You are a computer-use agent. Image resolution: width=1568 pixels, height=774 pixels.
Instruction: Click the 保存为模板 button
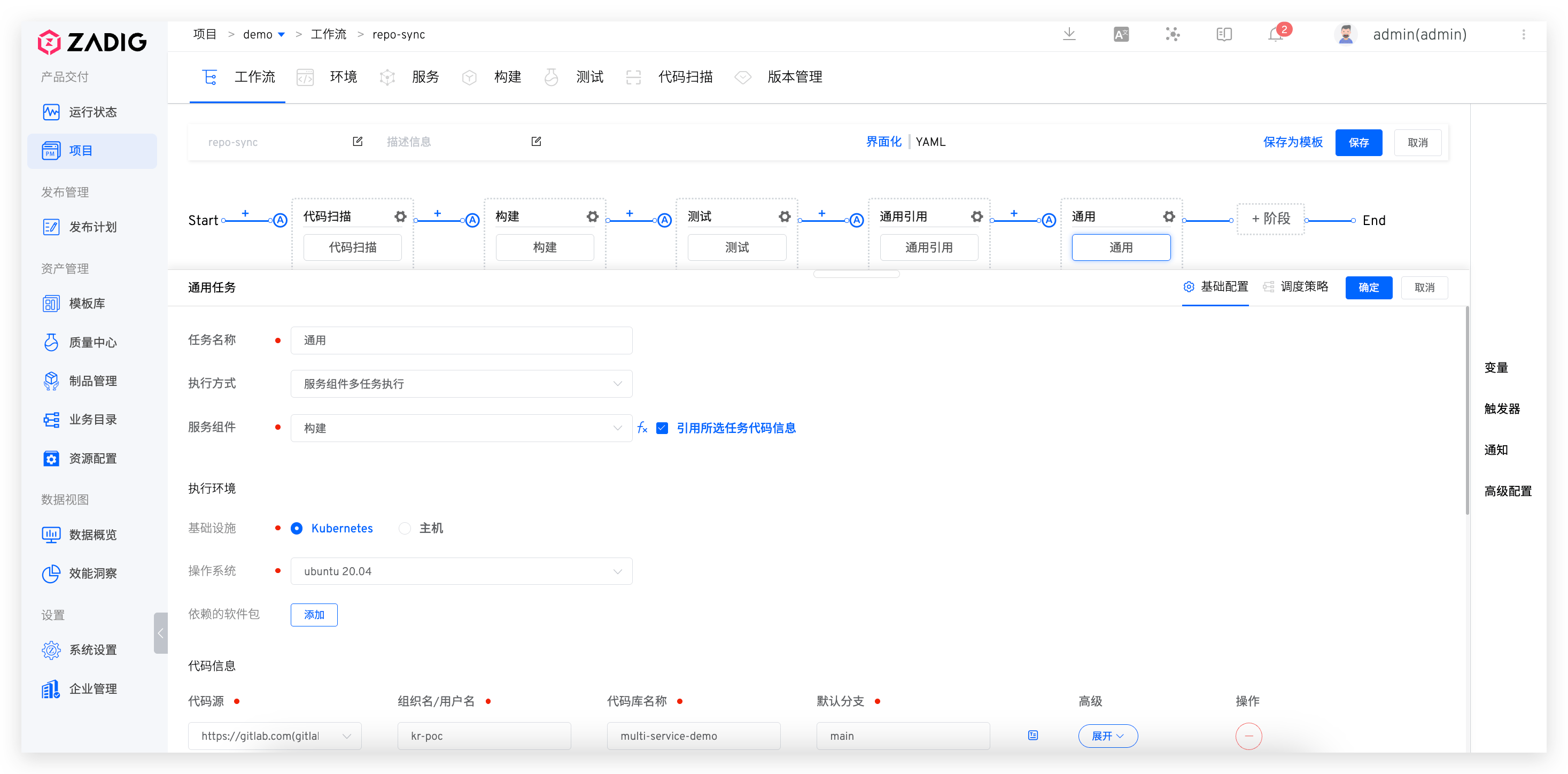1293,142
